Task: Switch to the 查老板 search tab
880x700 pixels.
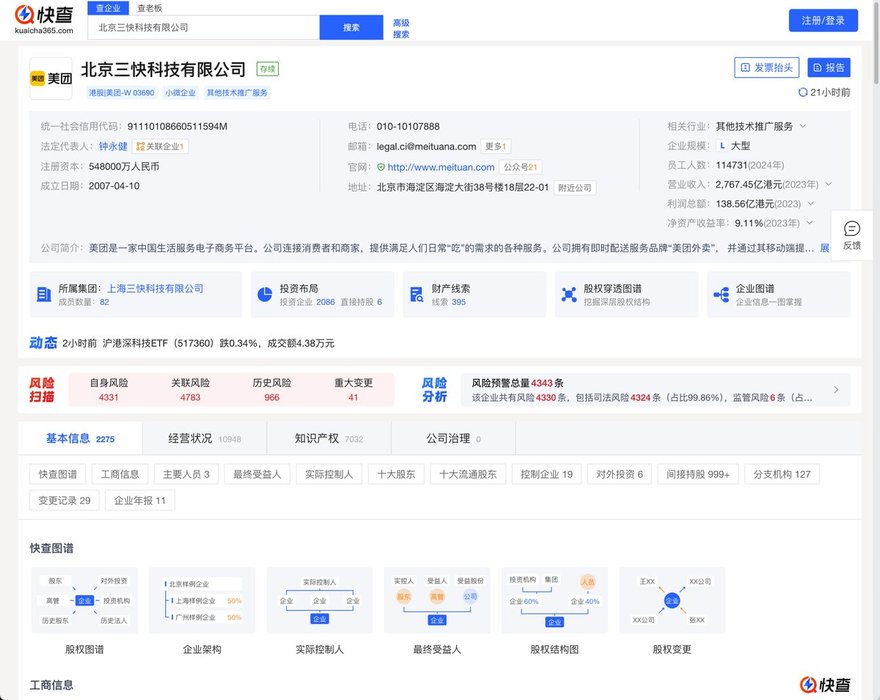Action: tap(149, 8)
